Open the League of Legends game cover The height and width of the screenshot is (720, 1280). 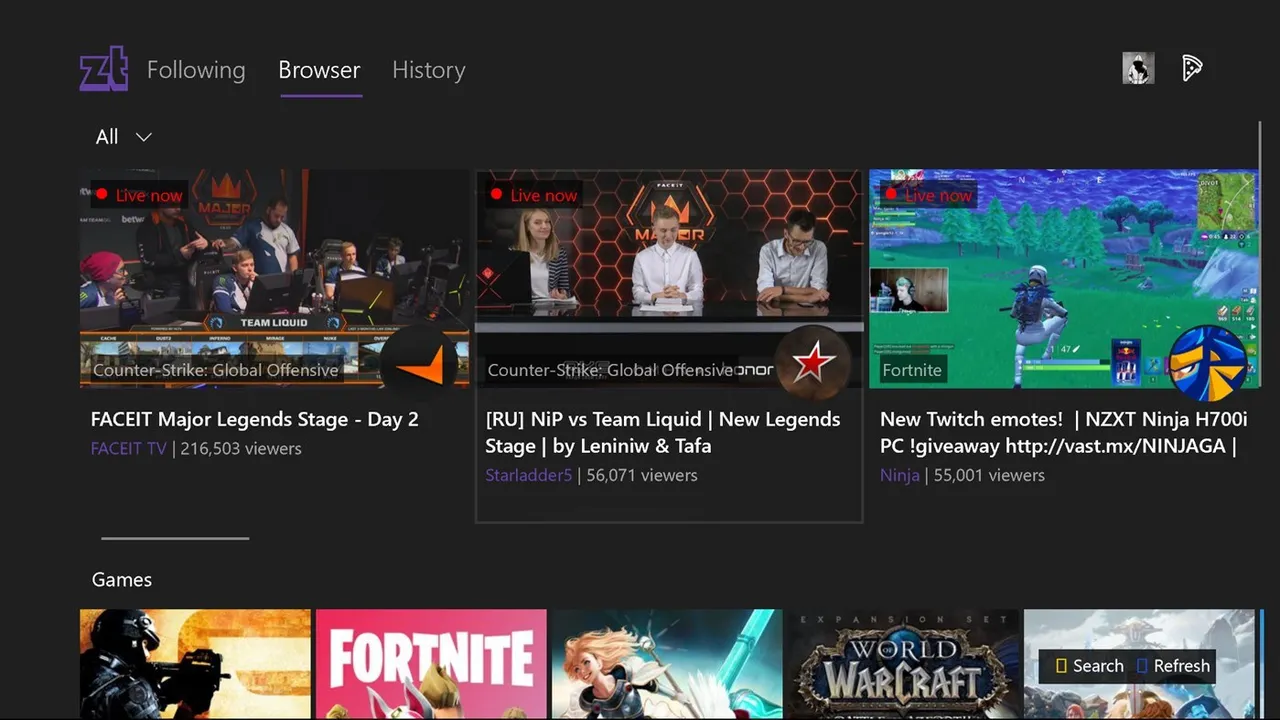coord(667,665)
